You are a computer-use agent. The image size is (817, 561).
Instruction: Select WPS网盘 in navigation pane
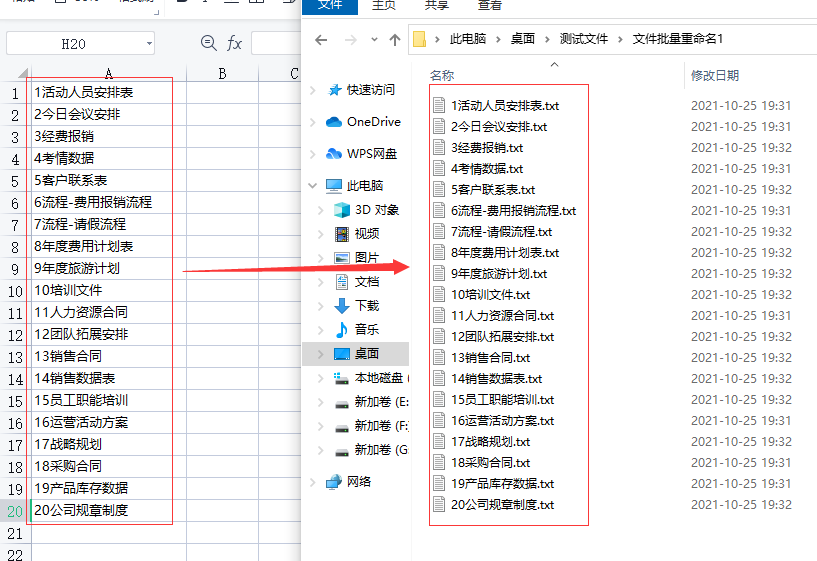372,154
